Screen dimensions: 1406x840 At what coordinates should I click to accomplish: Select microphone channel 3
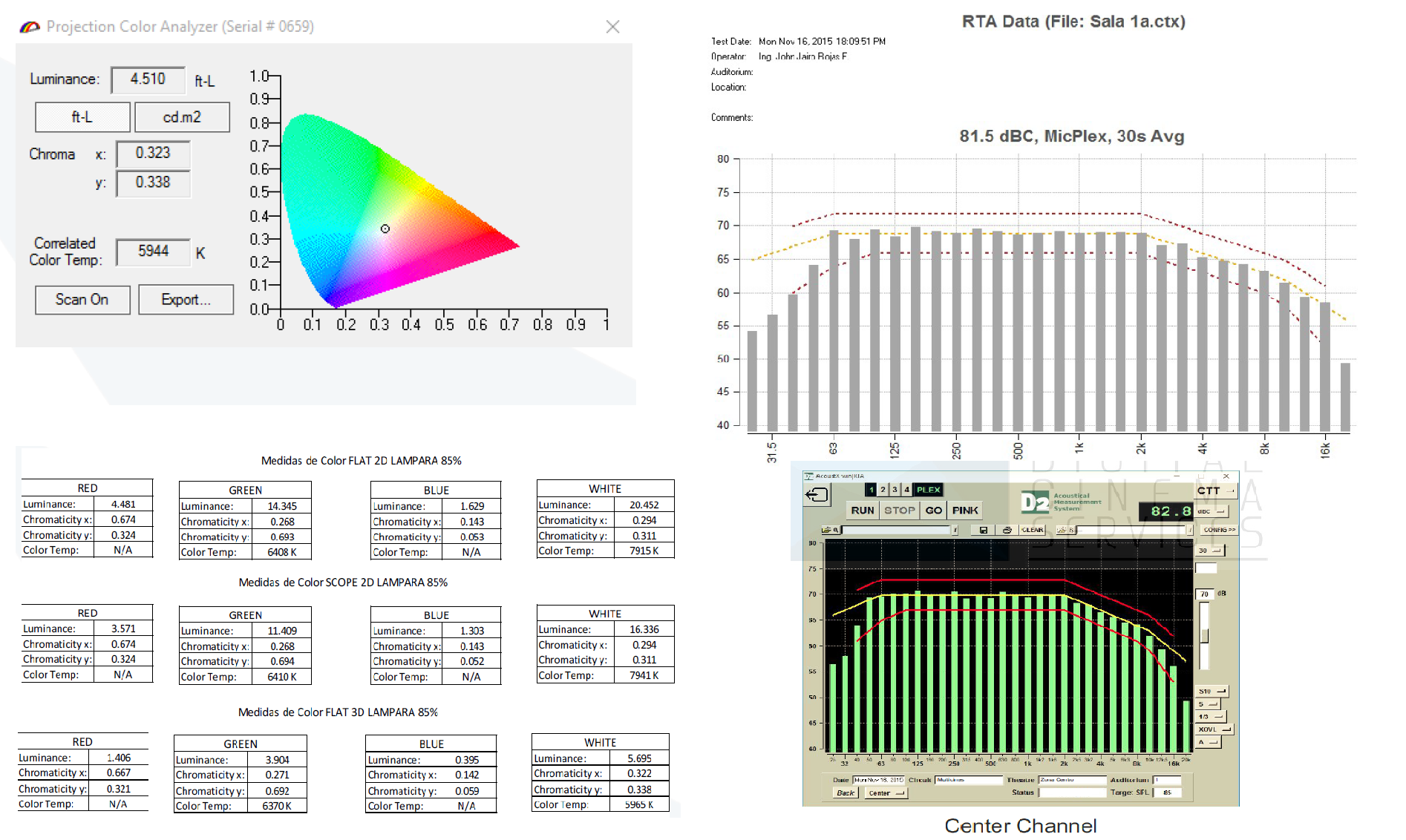[x=895, y=490]
